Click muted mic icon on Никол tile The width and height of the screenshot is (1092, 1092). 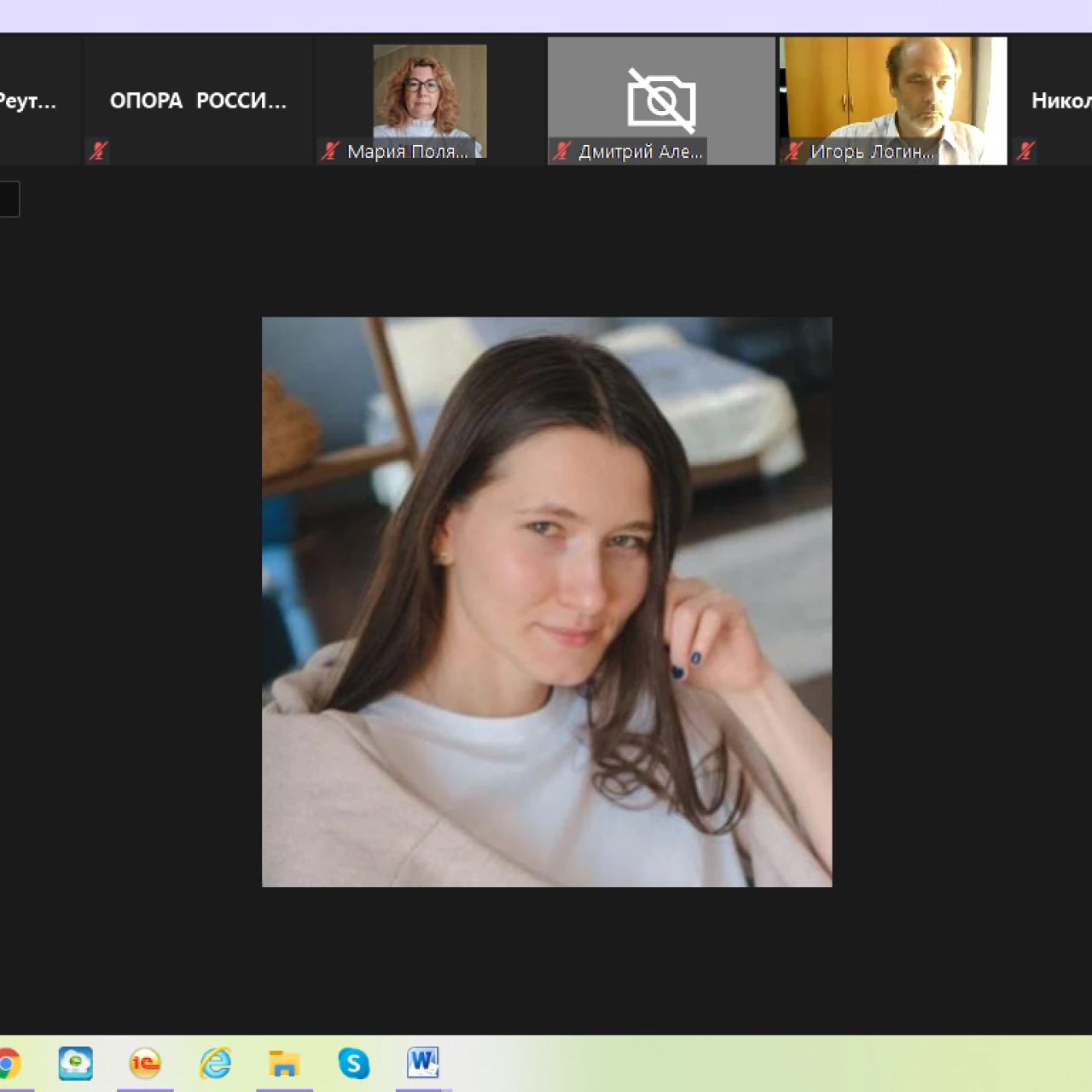click(x=1025, y=151)
